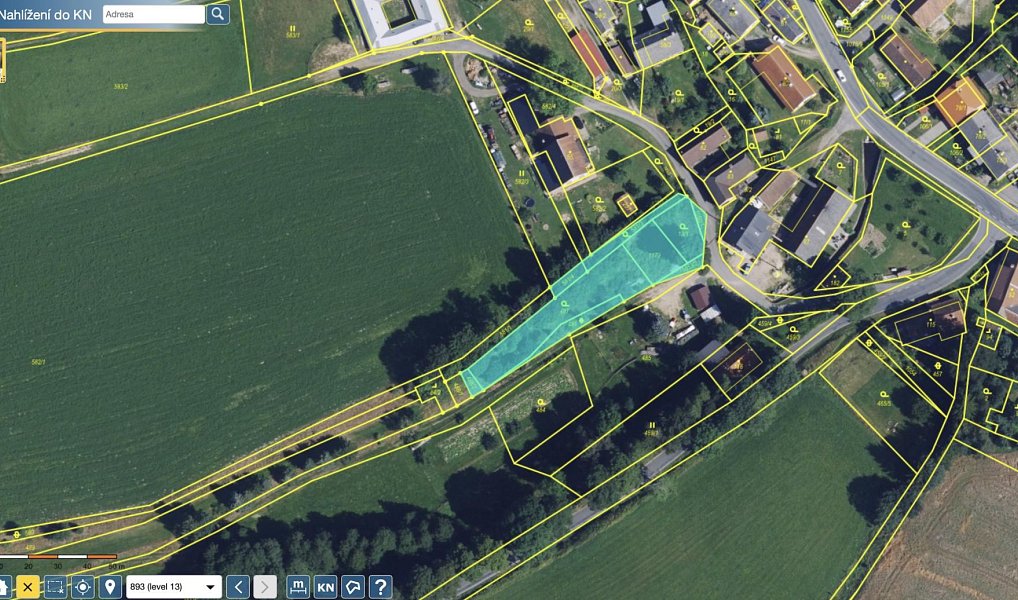This screenshot has width=1018, height=600.
Task: Click the Nahlížení do KN title
Action: point(45,14)
